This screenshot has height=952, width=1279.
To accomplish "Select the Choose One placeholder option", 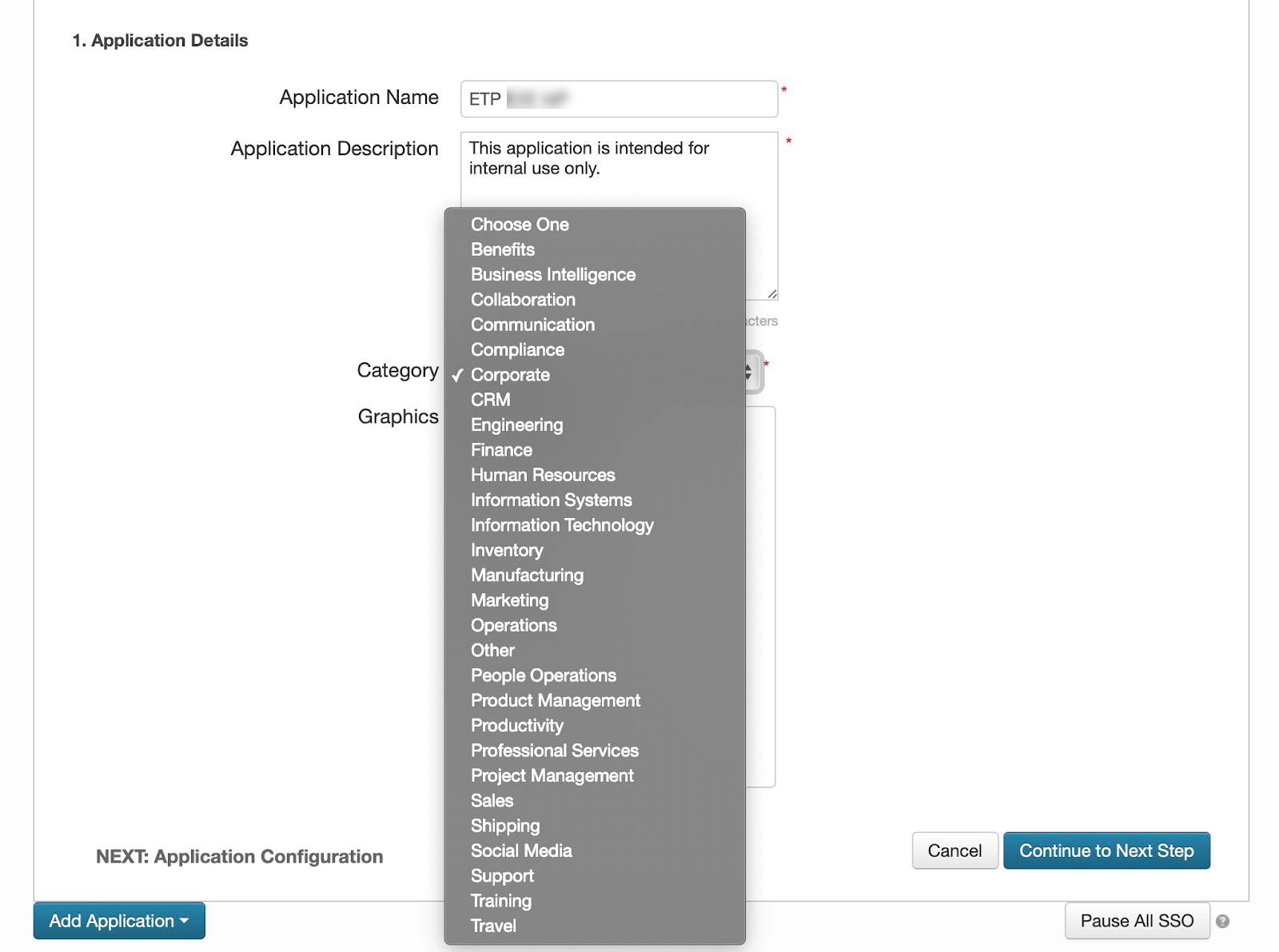I will (520, 225).
